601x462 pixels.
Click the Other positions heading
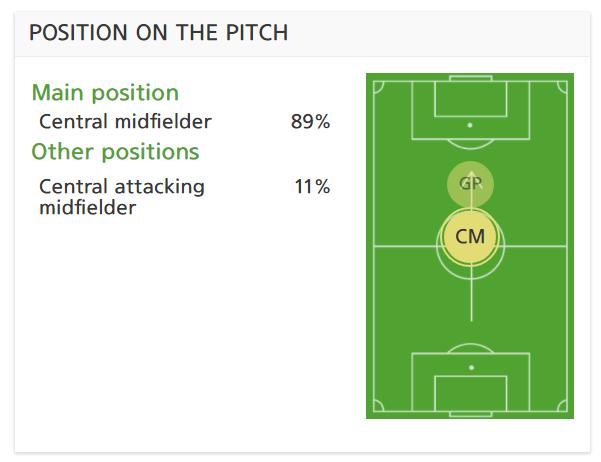tap(115, 152)
